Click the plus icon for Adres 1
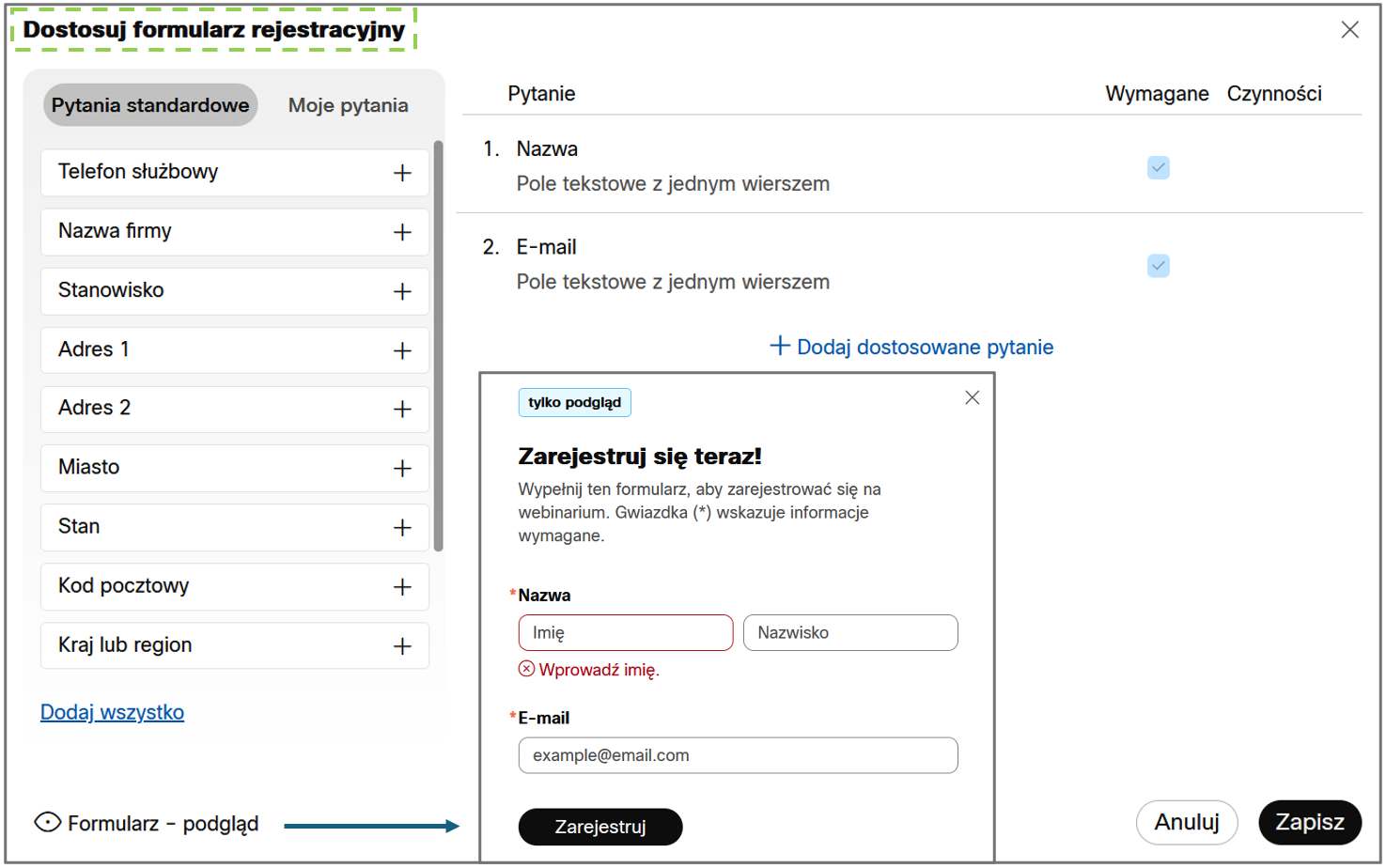1386x868 pixels. coord(402,350)
